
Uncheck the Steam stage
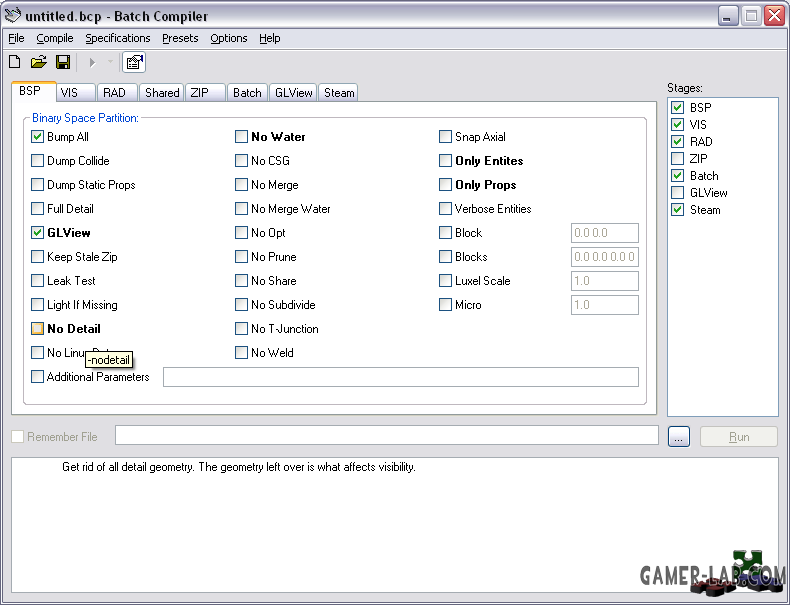pos(678,210)
